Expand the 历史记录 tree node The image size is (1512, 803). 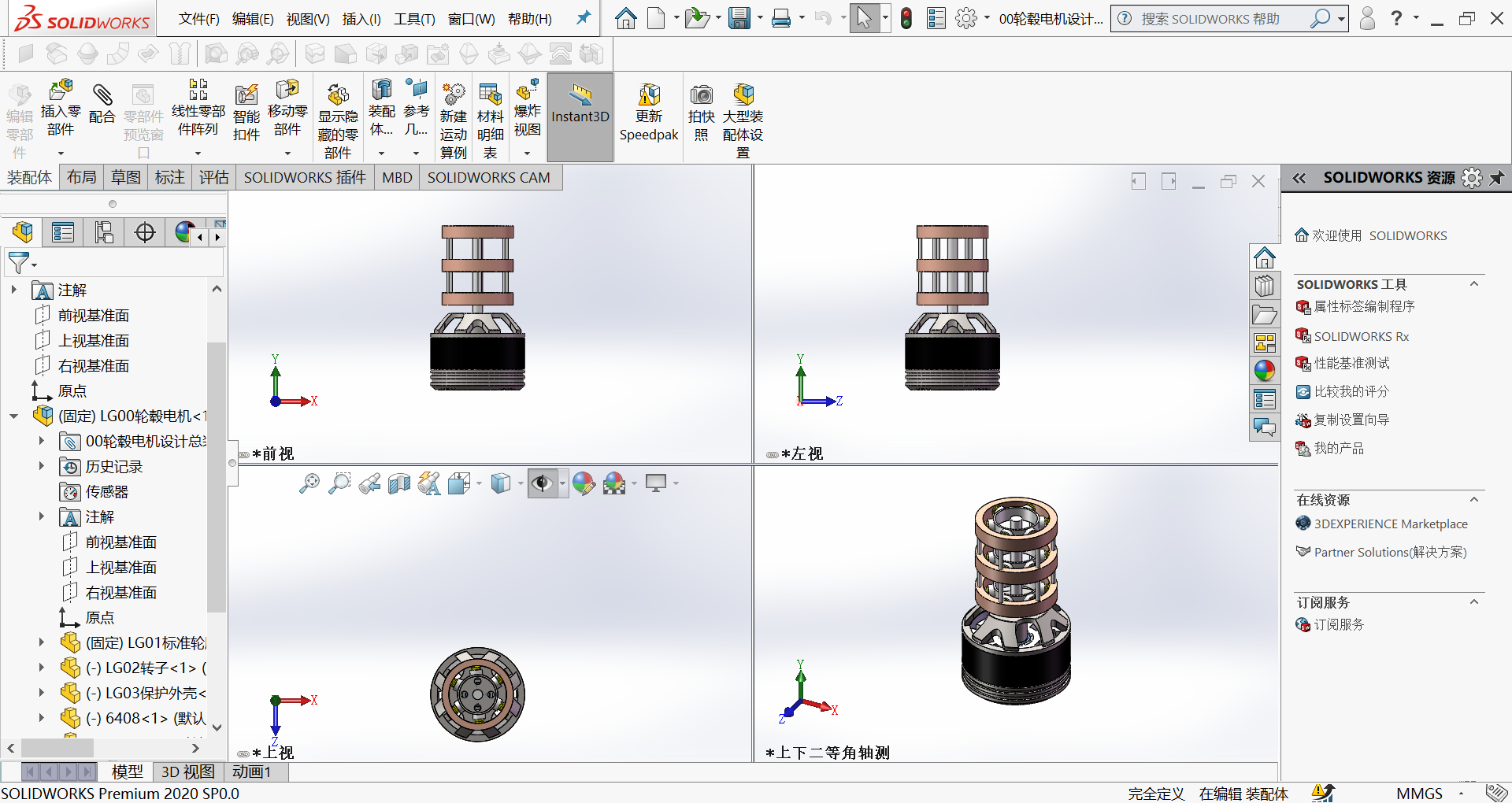42,466
